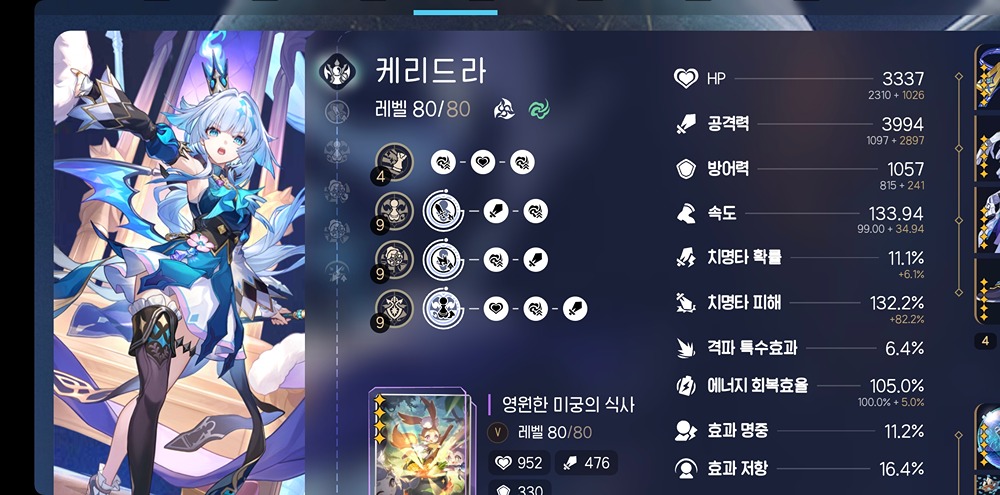Select the Wind element icon near level

coord(540,109)
